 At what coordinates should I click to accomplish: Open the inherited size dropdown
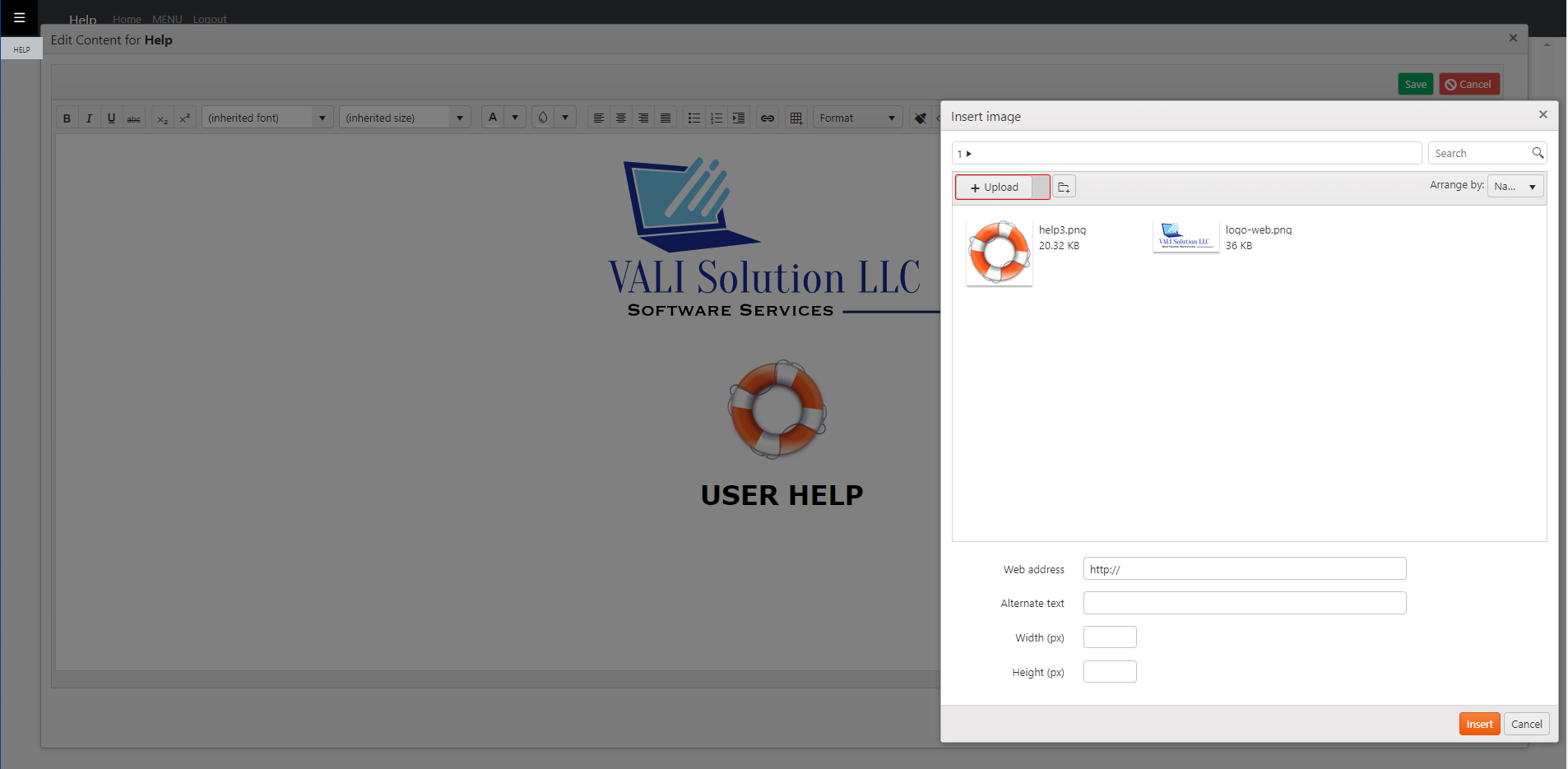pyautogui.click(x=405, y=118)
